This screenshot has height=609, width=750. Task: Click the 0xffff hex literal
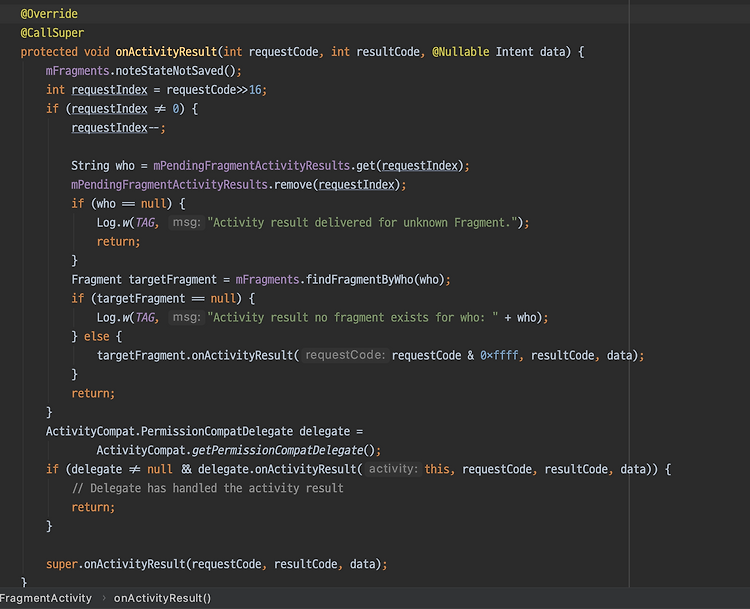pyautogui.click(x=499, y=355)
